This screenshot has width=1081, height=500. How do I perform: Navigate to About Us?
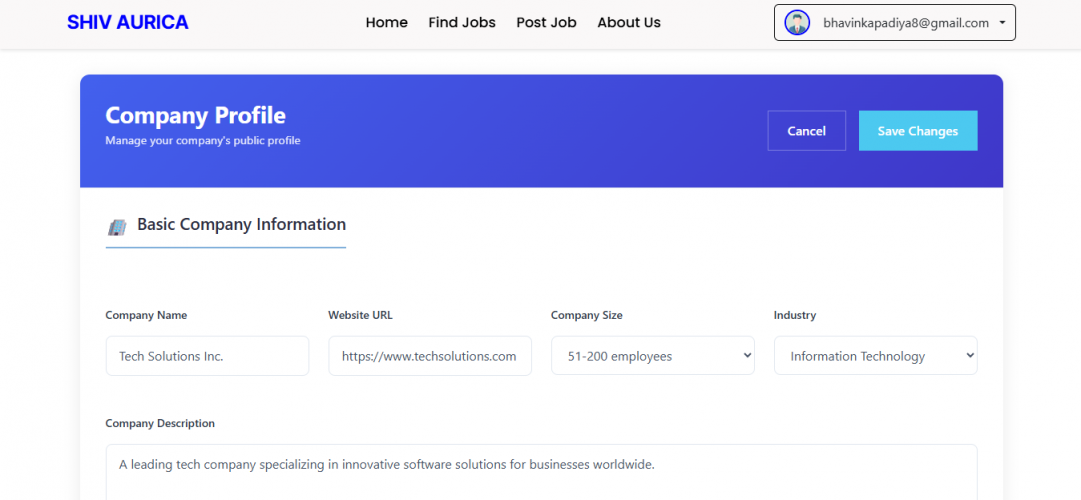click(629, 23)
